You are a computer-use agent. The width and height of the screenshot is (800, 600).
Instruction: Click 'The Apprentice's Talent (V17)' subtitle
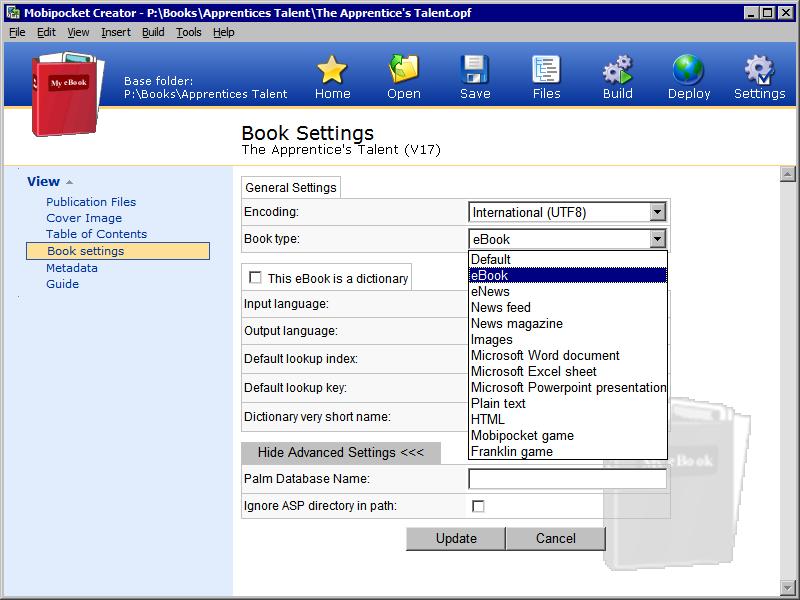[x=341, y=150]
